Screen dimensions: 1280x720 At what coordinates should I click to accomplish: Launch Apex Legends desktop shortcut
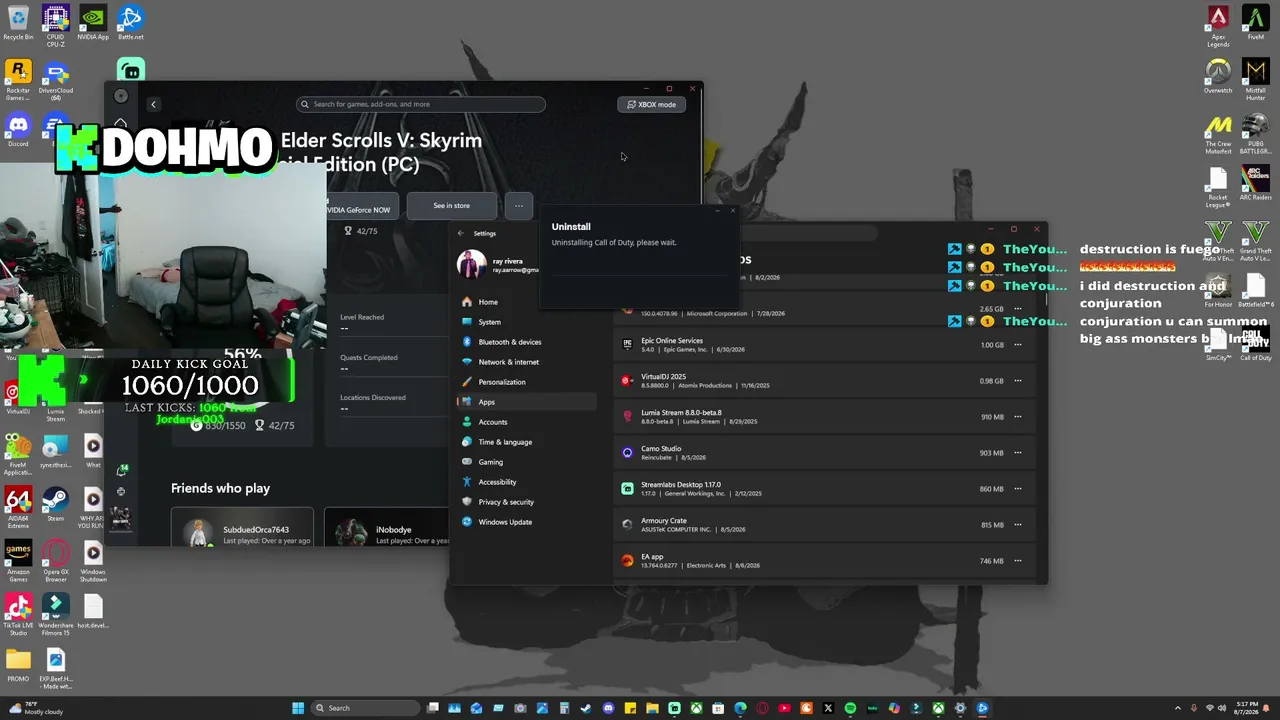point(1218,27)
